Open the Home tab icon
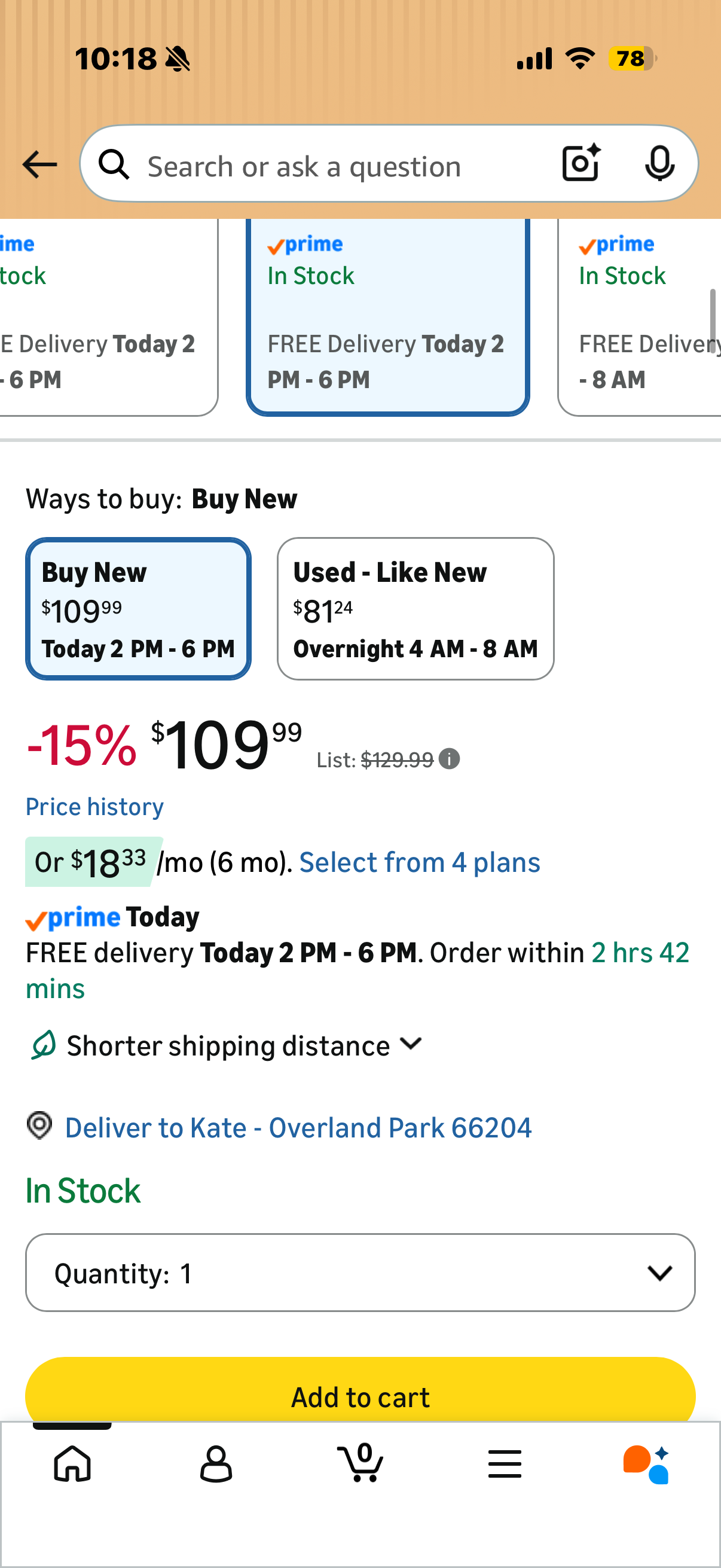This screenshot has width=721, height=1568. coord(72,1463)
